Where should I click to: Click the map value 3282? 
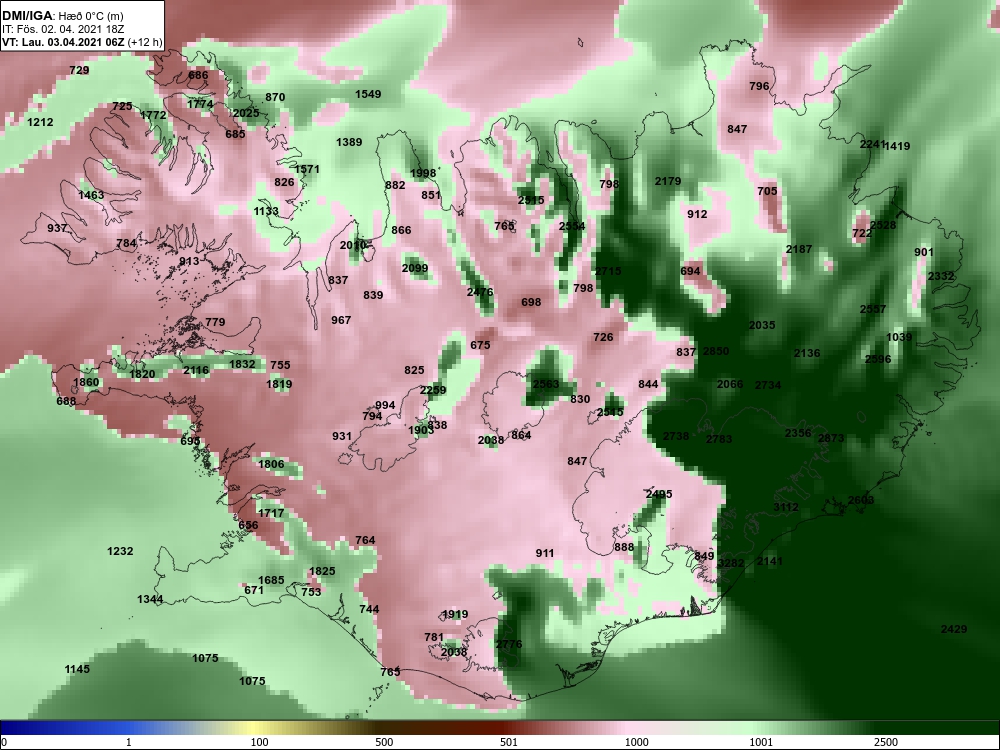pos(731,562)
